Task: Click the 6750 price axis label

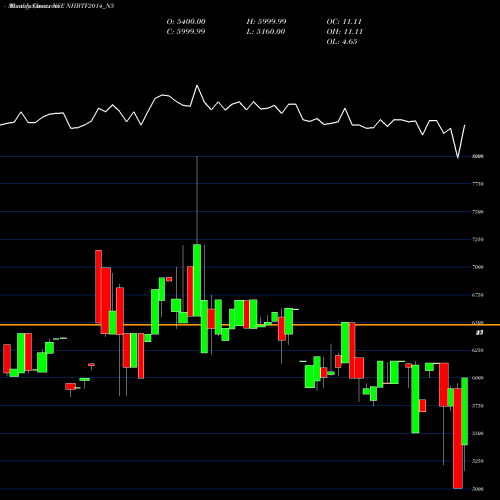Action: point(478,295)
